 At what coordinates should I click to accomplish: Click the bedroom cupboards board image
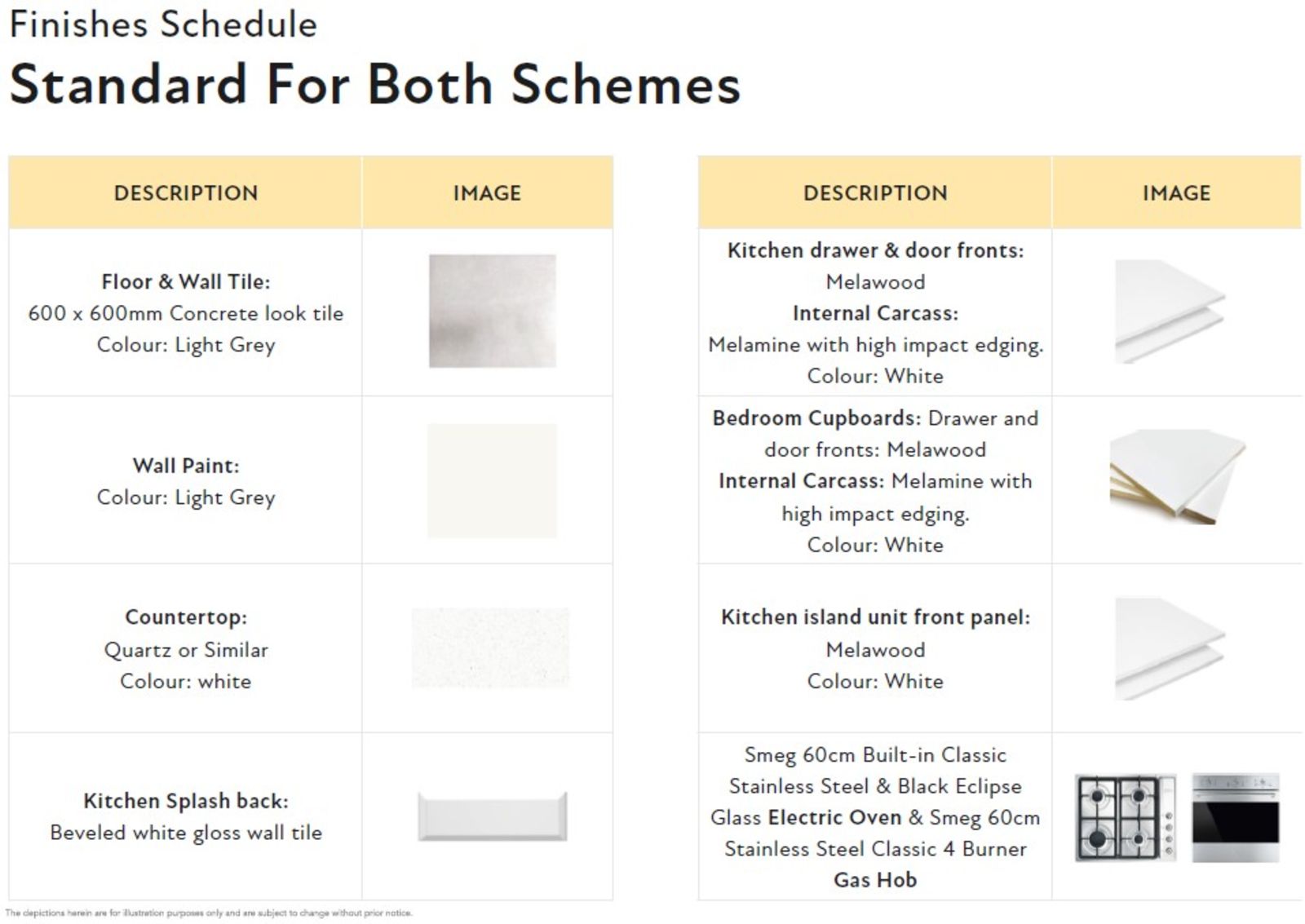1177,476
